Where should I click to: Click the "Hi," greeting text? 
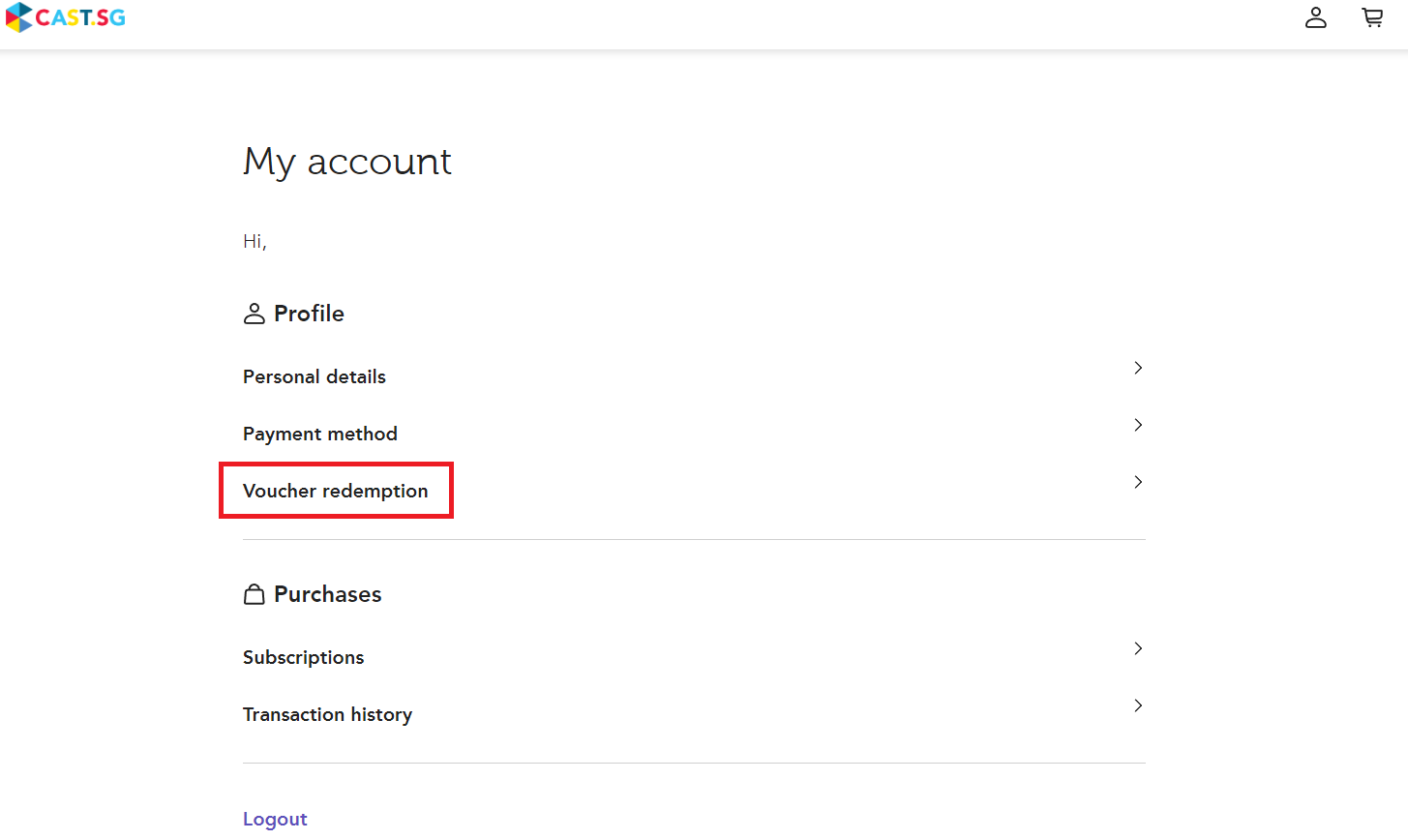coord(255,241)
